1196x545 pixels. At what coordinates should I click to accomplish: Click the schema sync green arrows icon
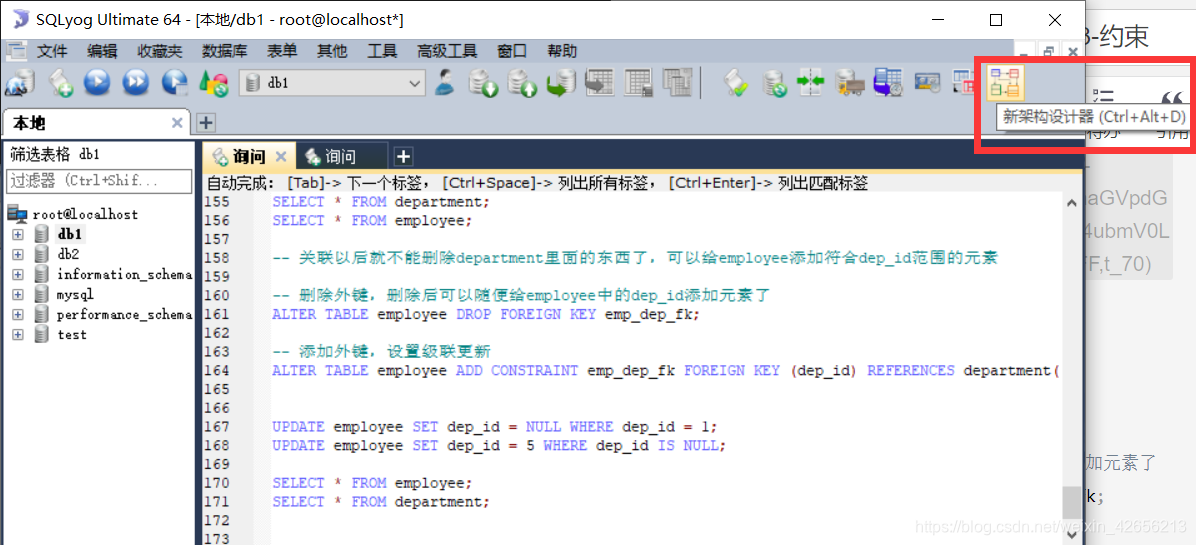pos(812,82)
